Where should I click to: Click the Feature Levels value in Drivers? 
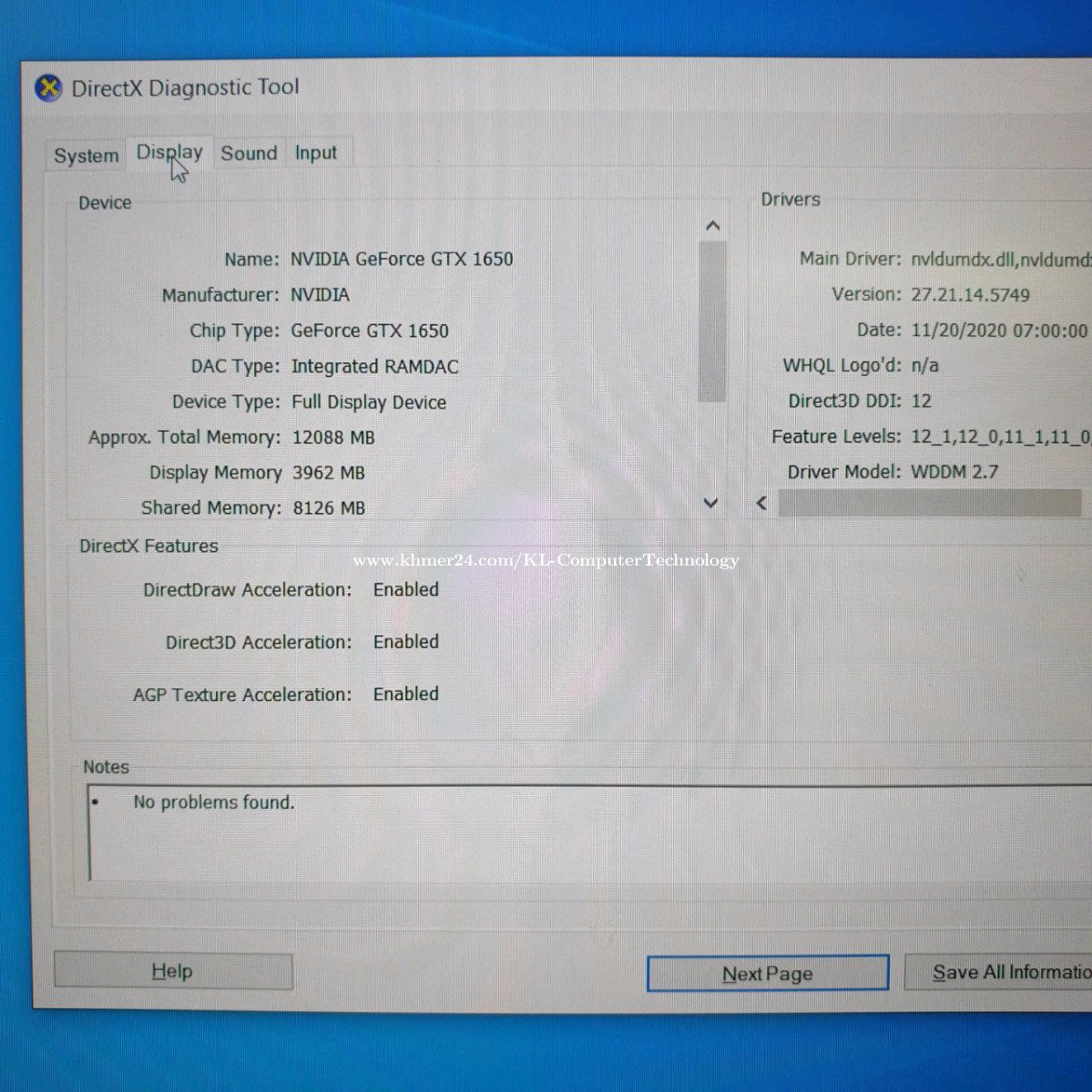click(x=999, y=437)
